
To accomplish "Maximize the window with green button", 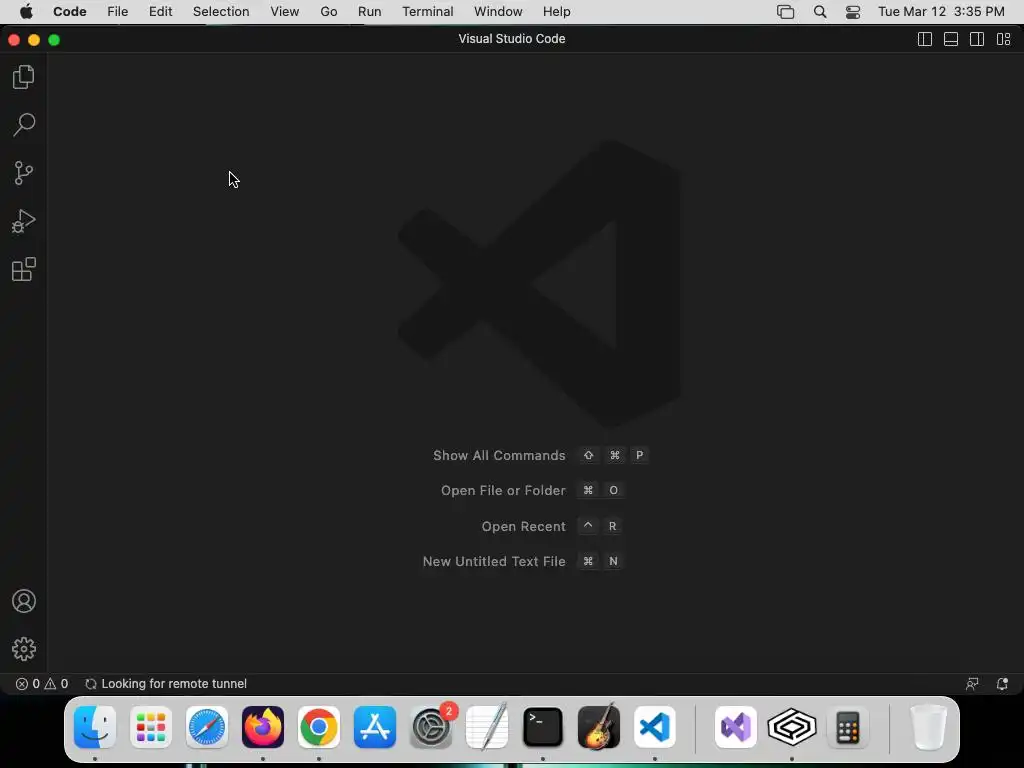I will 54,40.
